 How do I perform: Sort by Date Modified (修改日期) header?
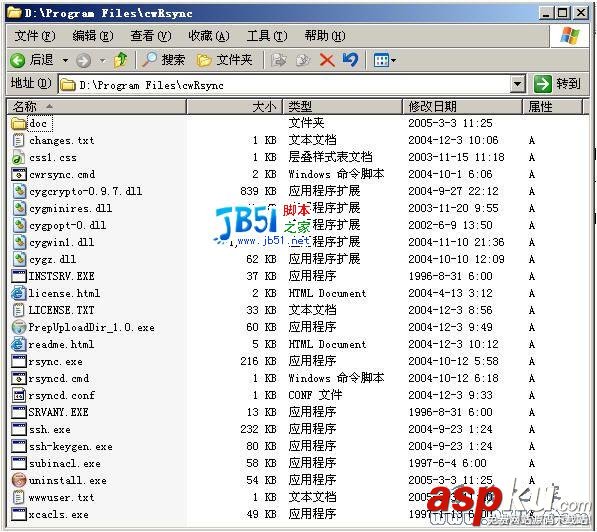click(x=462, y=106)
